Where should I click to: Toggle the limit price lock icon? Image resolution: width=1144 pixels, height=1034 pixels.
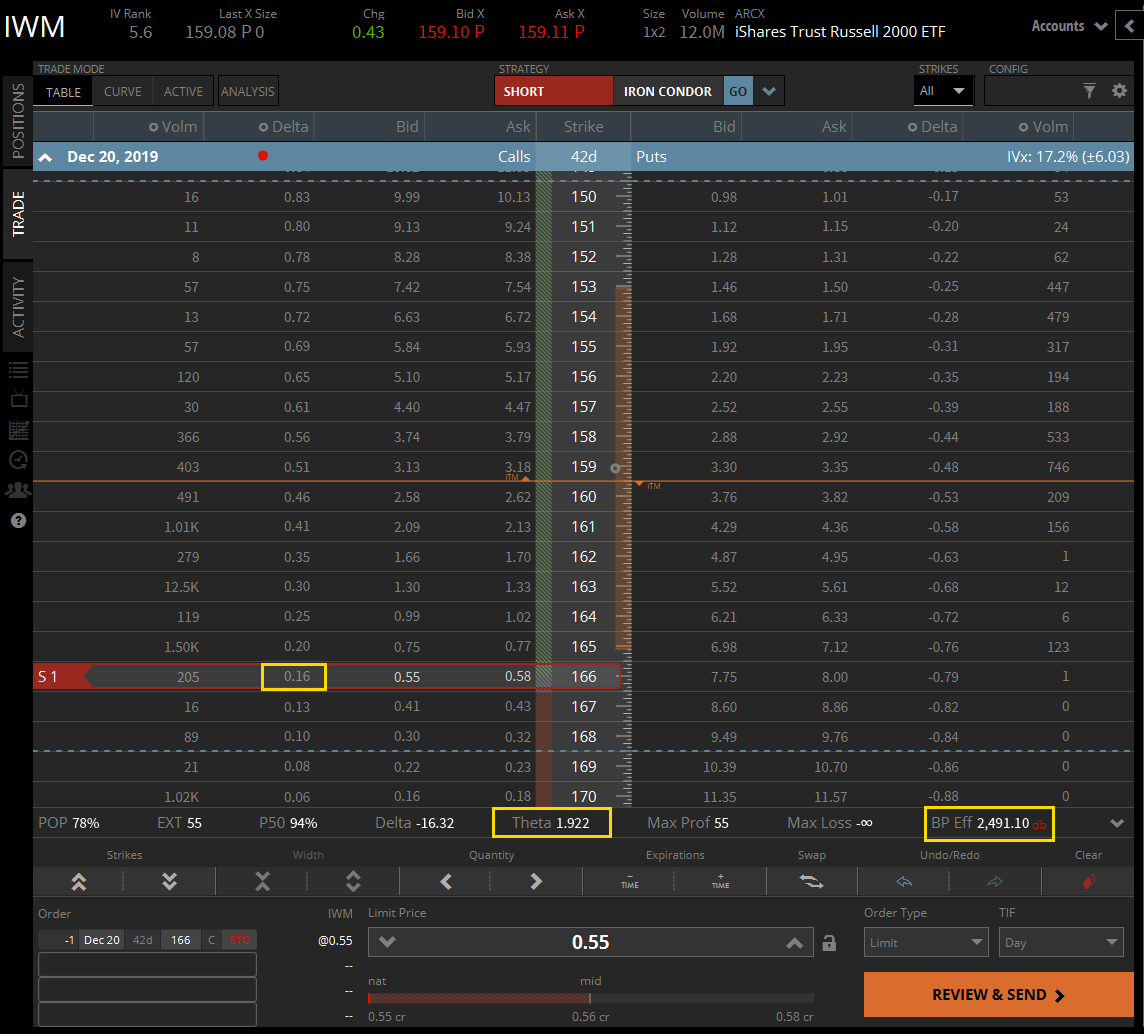pos(829,943)
